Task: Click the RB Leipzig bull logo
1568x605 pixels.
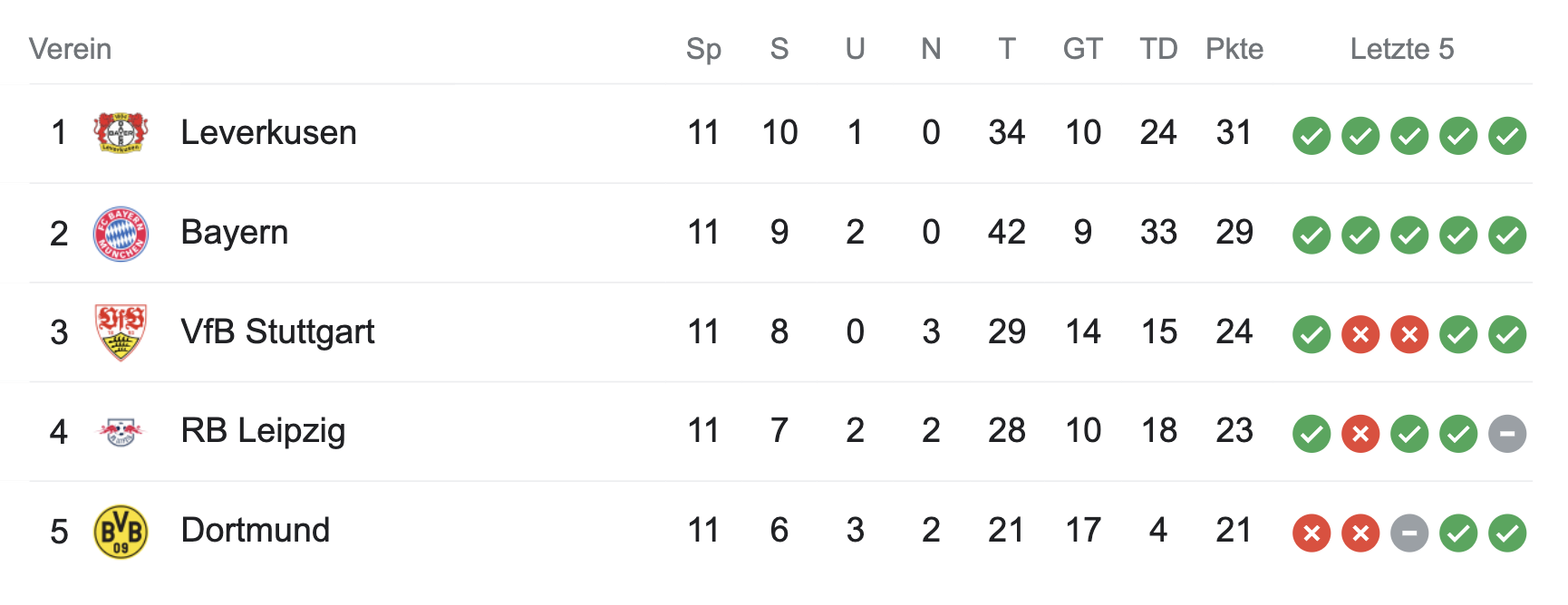Action: [121, 432]
